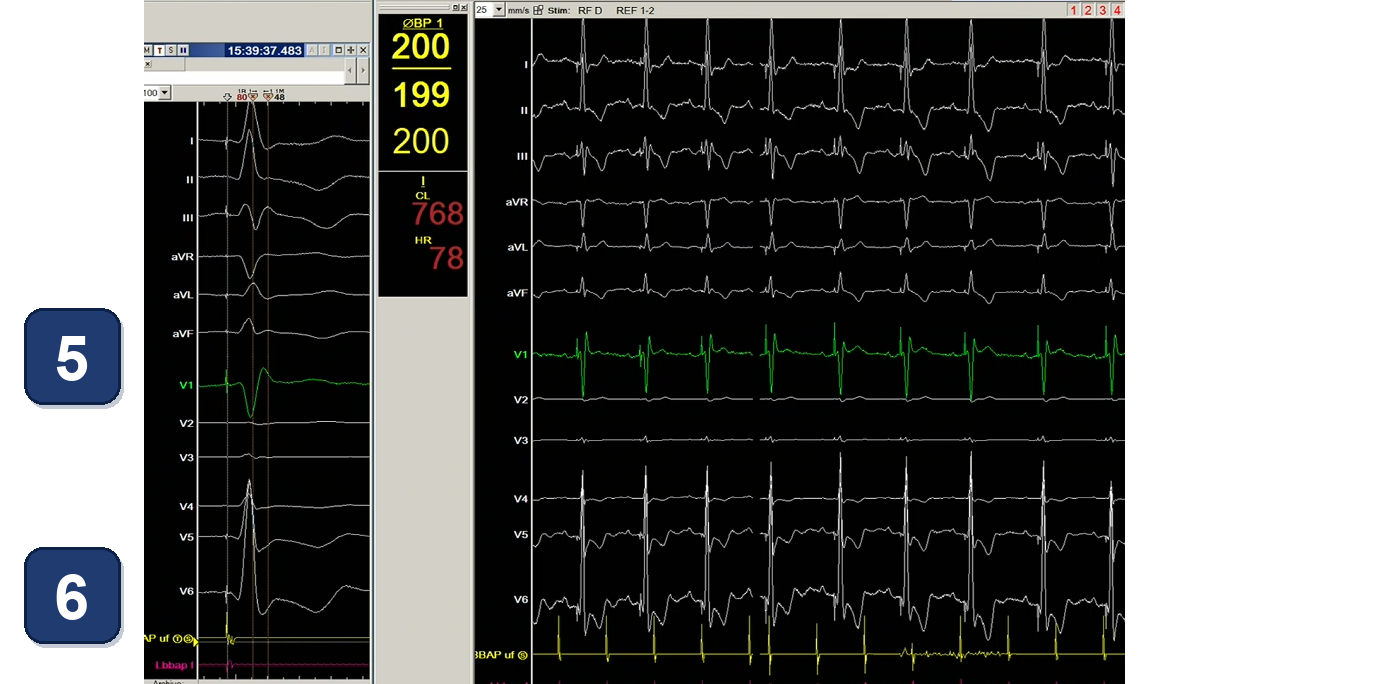Select the white down-arrow marker above review traces
1385x684 pixels.
pyautogui.click(x=227, y=97)
